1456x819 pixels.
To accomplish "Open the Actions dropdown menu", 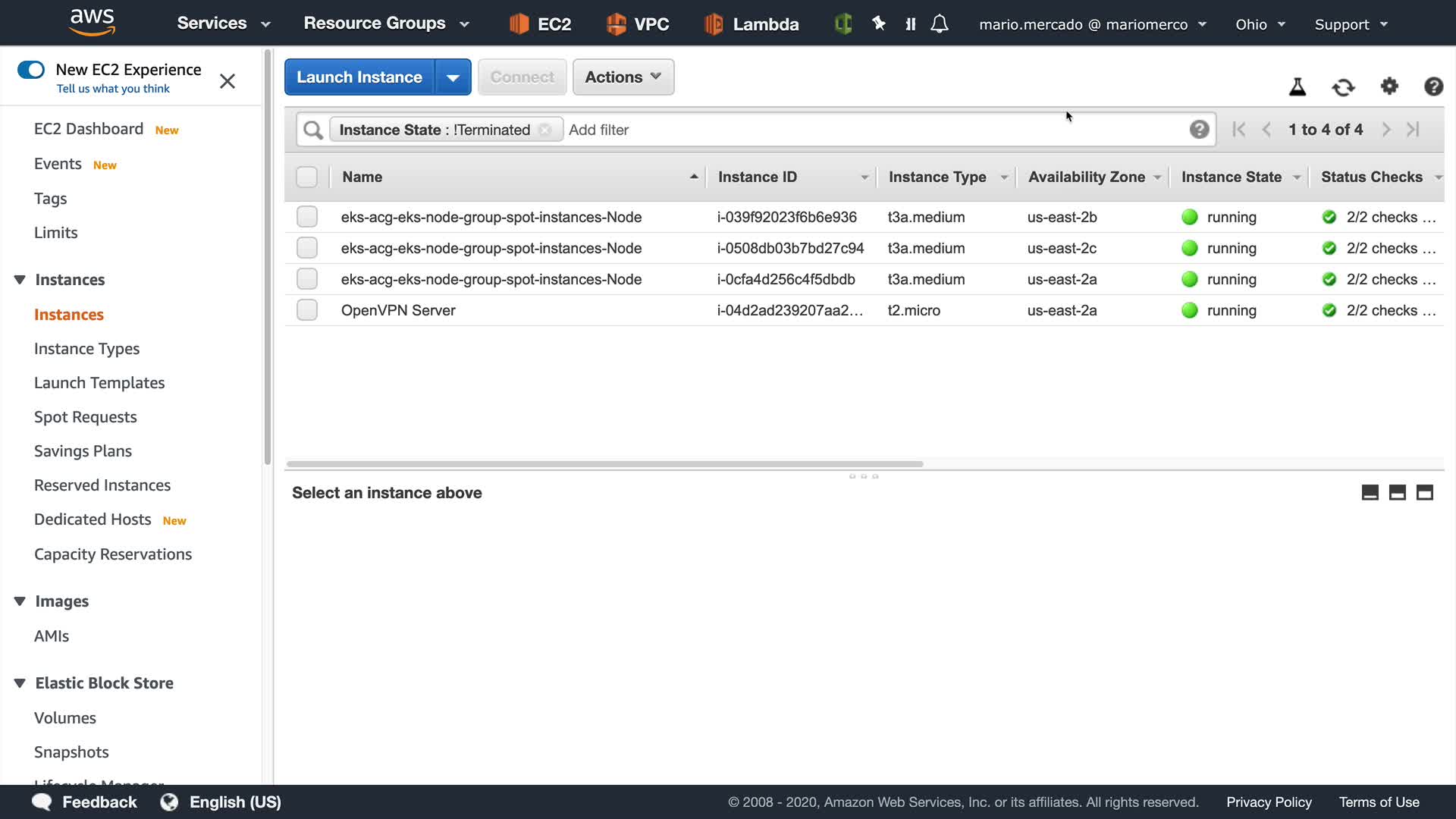I will (x=623, y=77).
